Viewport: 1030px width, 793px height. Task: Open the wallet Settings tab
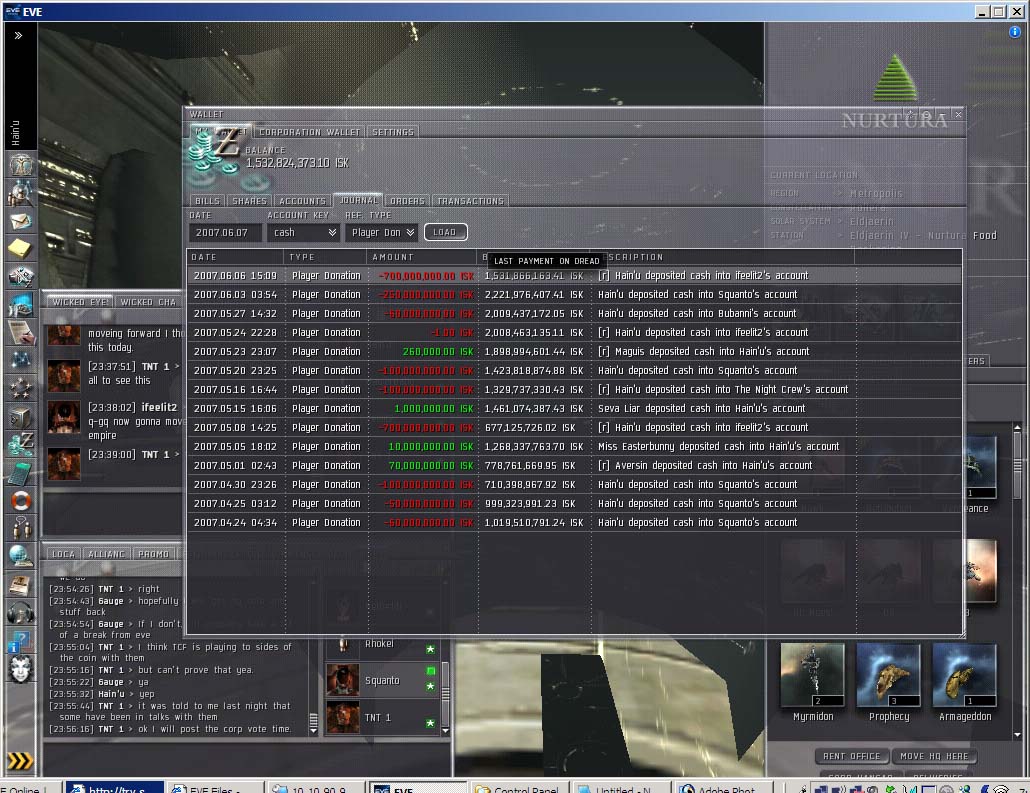393,132
